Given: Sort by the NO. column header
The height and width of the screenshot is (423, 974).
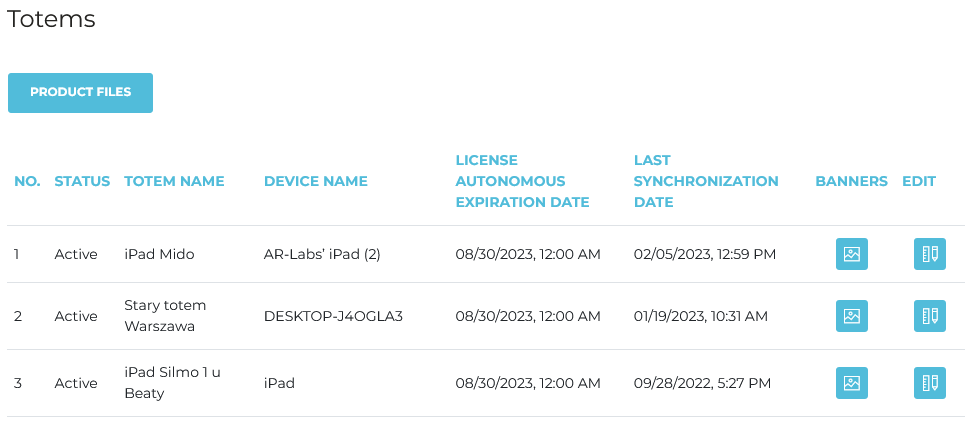Looking at the screenshot, I should click(27, 181).
